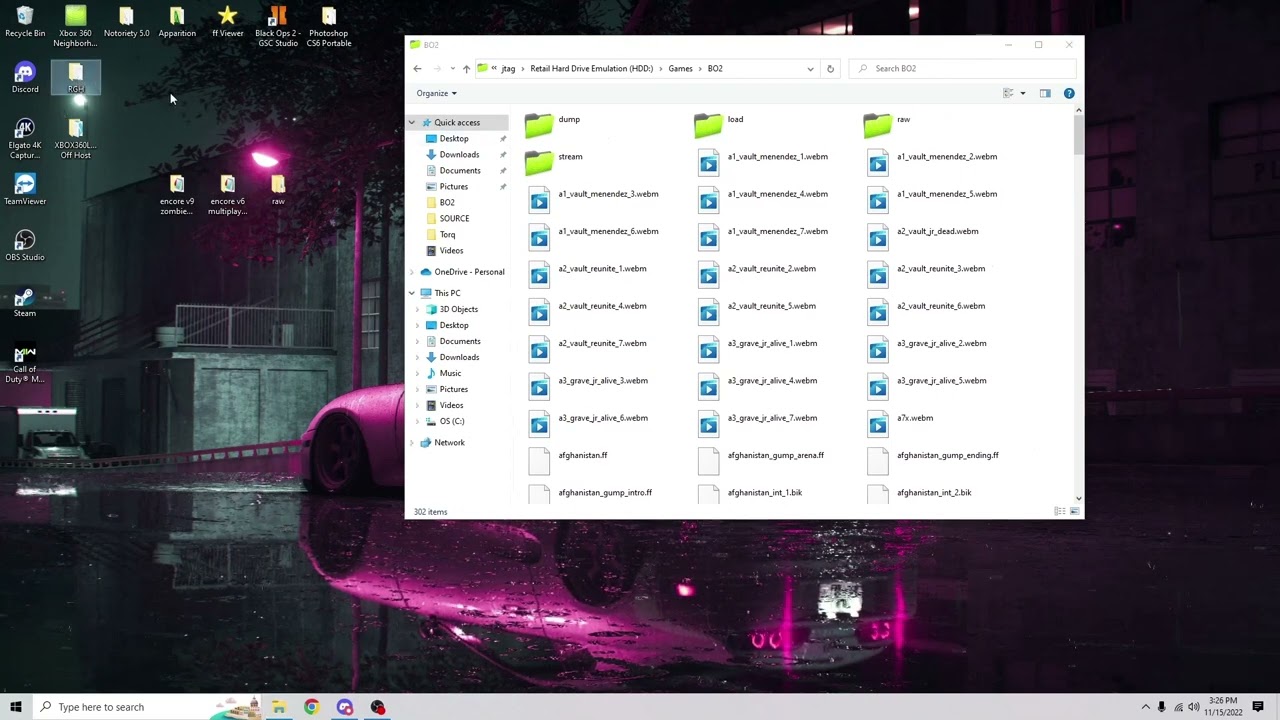Refresh the BO2 folder view
This screenshot has width=1280, height=720.
[x=830, y=69]
